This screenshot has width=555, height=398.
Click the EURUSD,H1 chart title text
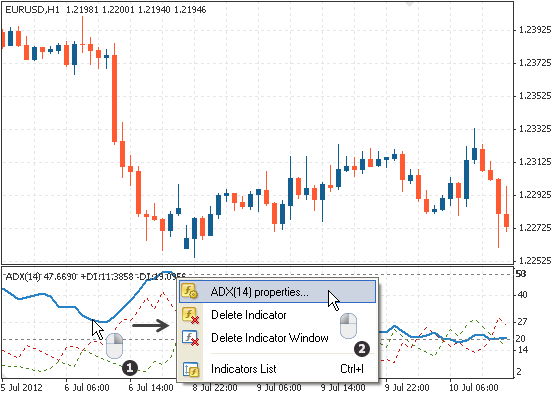point(33,10)
